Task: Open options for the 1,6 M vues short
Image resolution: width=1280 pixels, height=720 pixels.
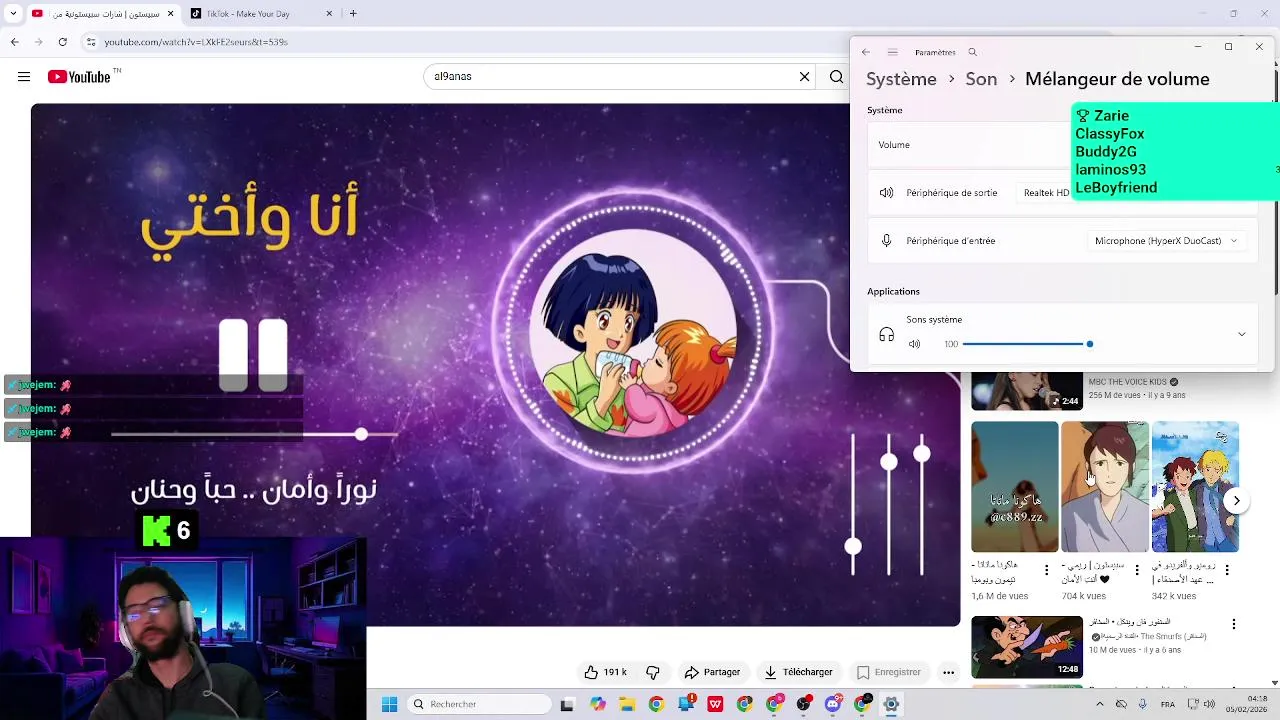Action: click(1047, 570)
